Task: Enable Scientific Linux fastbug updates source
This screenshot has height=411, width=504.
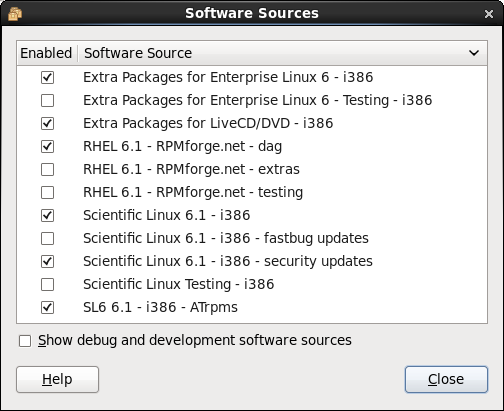Action: coord(47,238)
